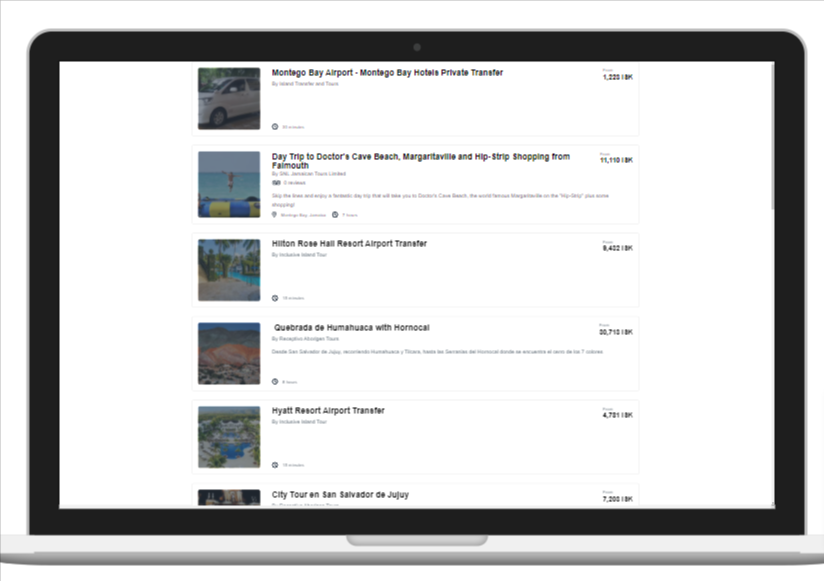
Task: Click the location pin beside Montego Bay, Jamaica
Action: 276,213
